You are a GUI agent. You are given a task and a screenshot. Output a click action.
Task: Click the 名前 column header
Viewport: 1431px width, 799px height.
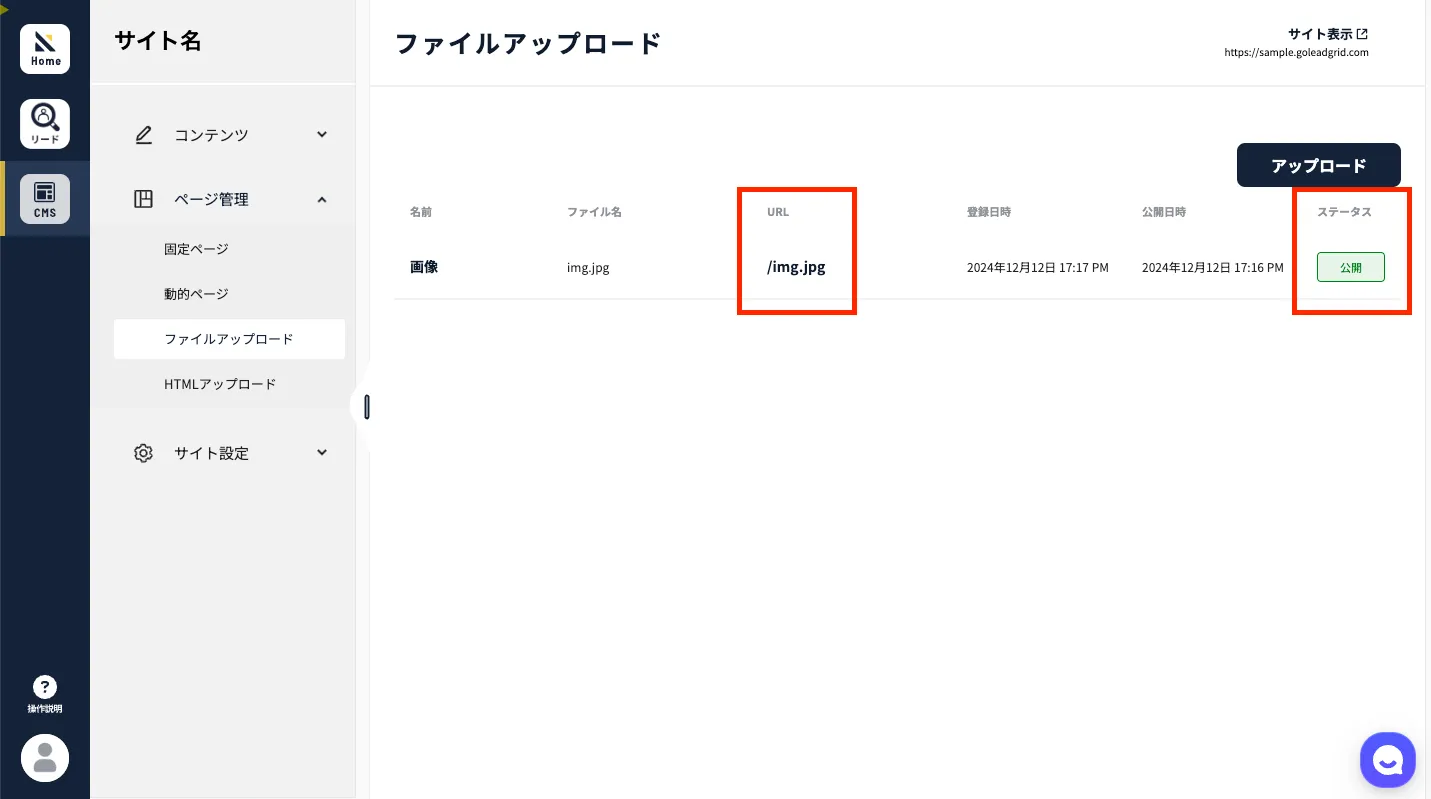click(421, 212)
